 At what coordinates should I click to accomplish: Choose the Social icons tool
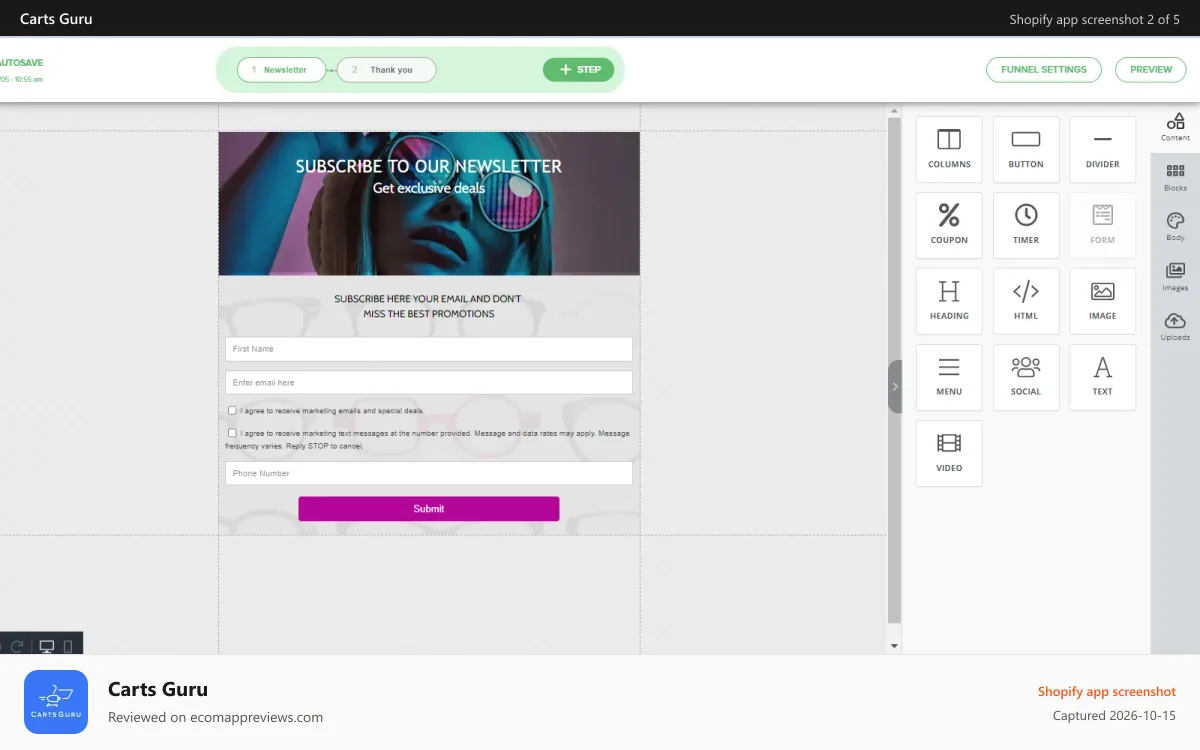tap(1026, 377)
